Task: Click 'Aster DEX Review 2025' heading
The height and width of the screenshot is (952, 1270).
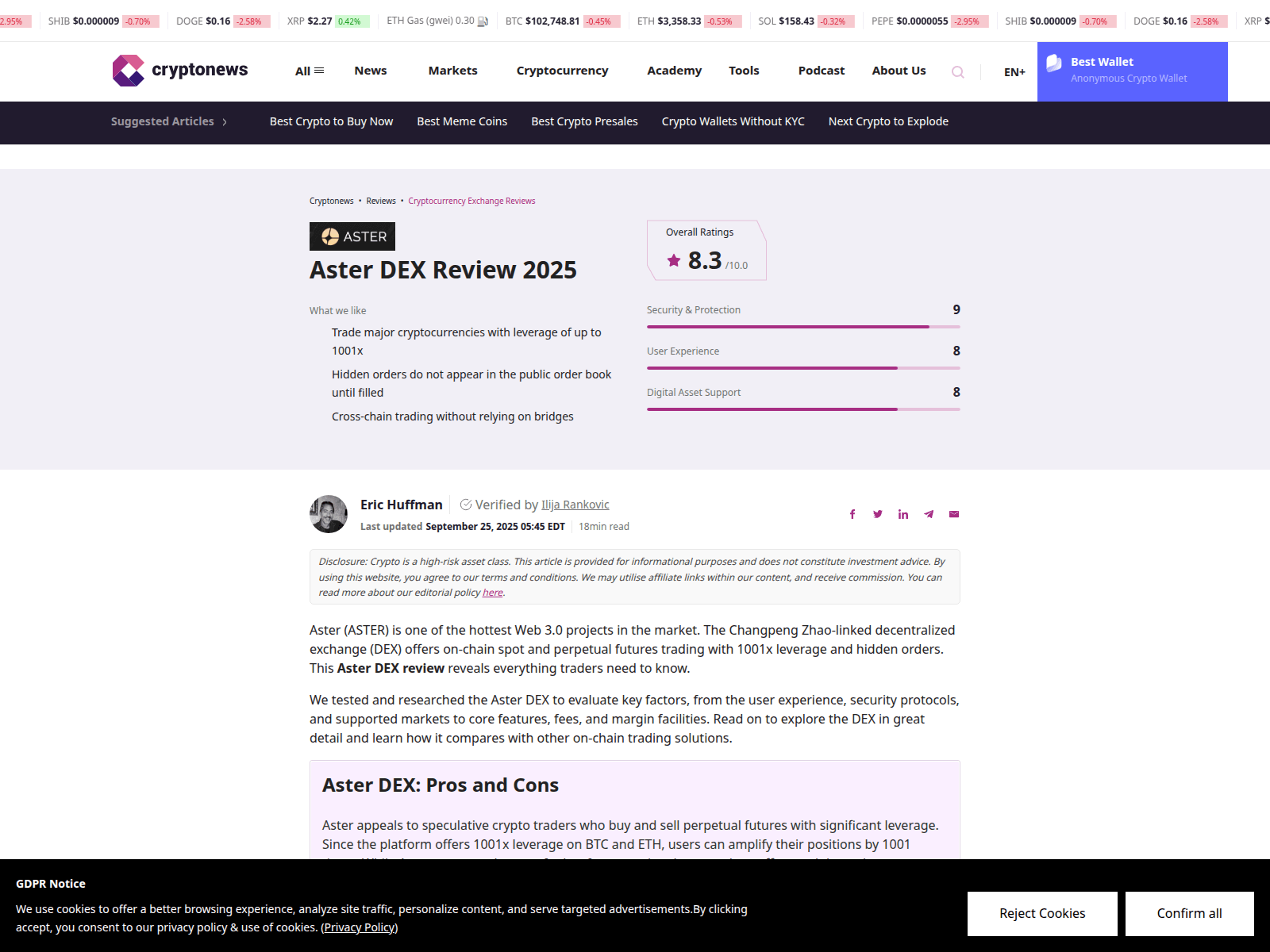Action: pyautogui.click(x=443, y=270)
